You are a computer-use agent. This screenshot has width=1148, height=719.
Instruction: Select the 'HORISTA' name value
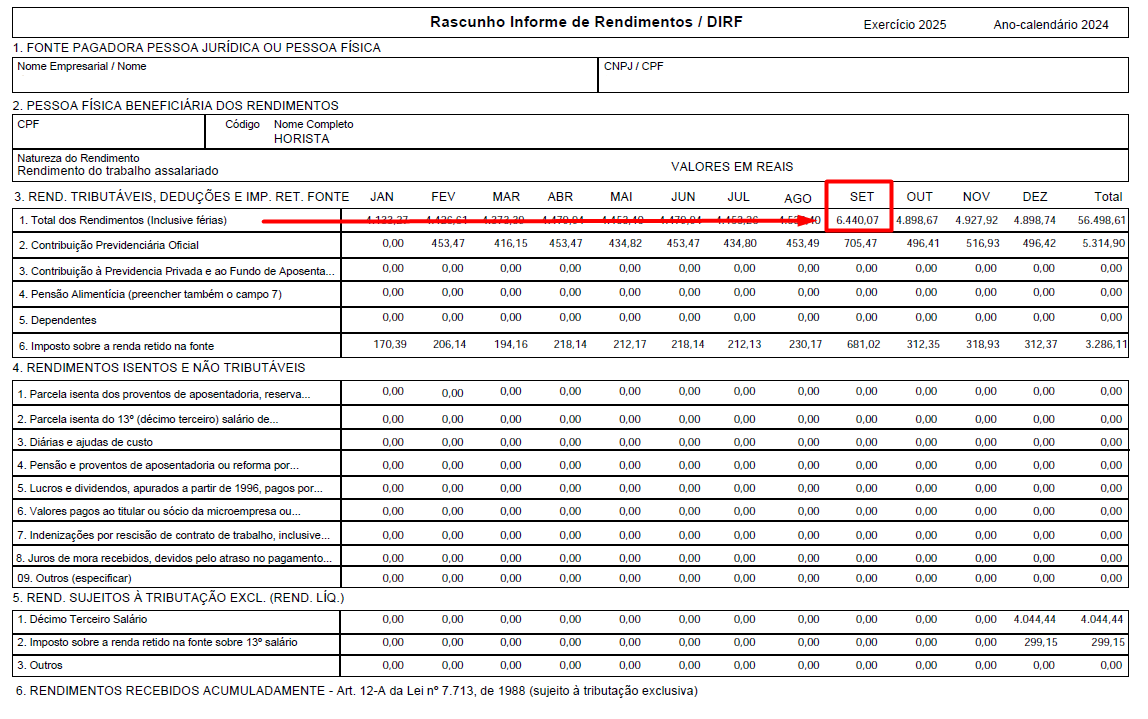point(302,139)
